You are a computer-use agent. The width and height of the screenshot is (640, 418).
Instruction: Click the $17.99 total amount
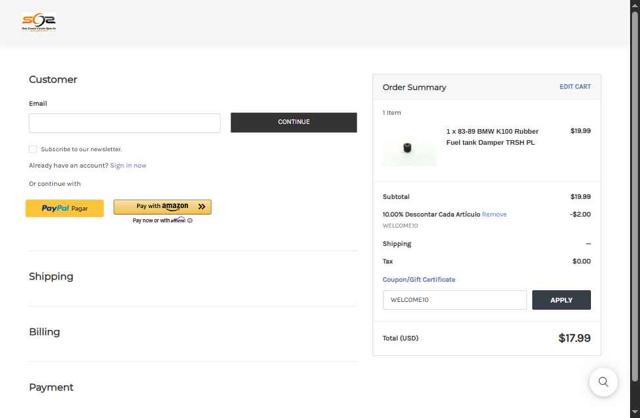tap(574, 338)
